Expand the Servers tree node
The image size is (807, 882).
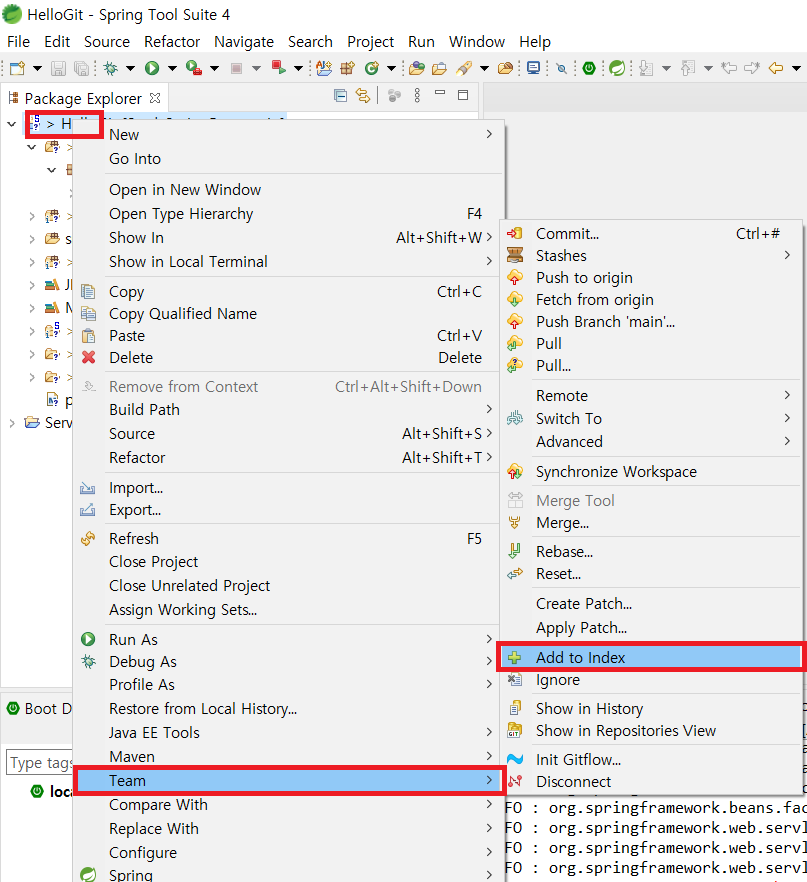point(12,423)
